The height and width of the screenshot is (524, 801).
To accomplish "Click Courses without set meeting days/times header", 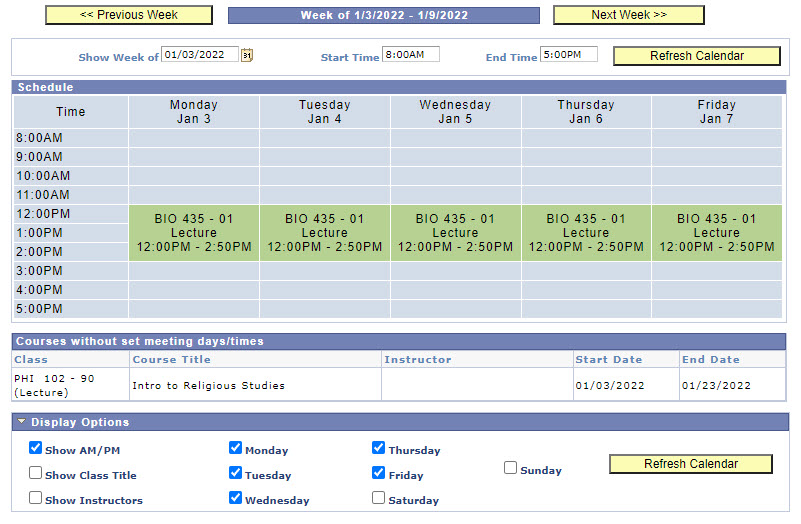I will [398, 341].
